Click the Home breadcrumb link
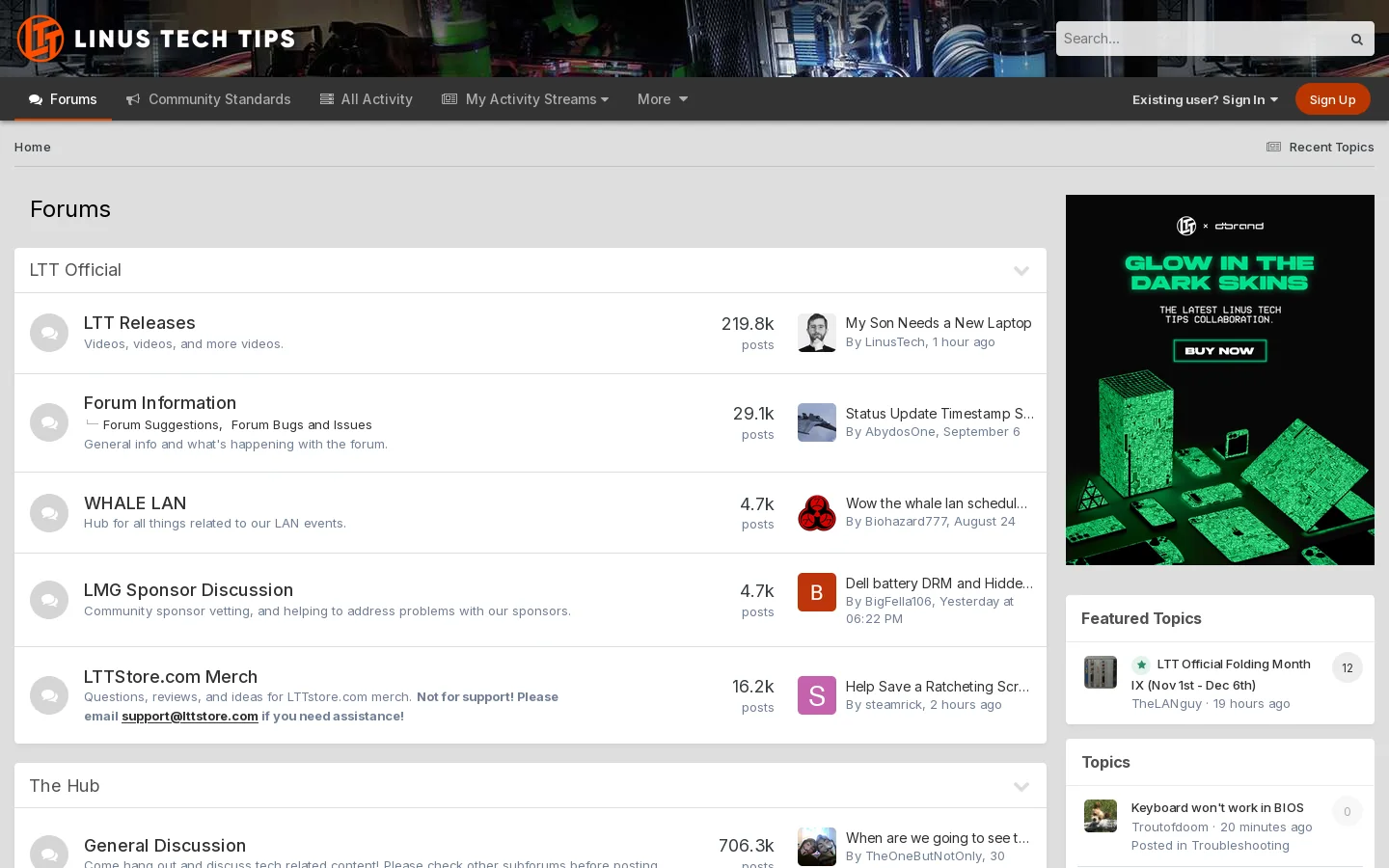 33,147
